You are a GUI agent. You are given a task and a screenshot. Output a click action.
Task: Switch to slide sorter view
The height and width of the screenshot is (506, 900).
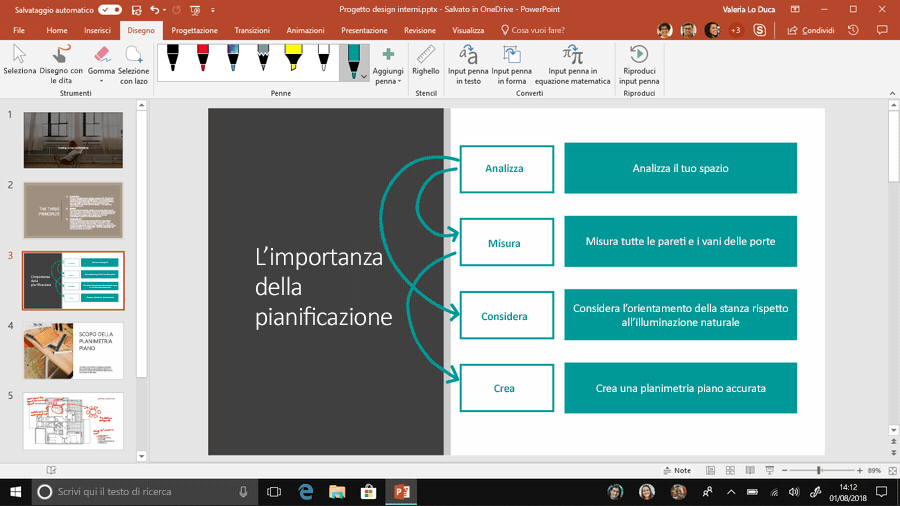[x=730, y=470]
